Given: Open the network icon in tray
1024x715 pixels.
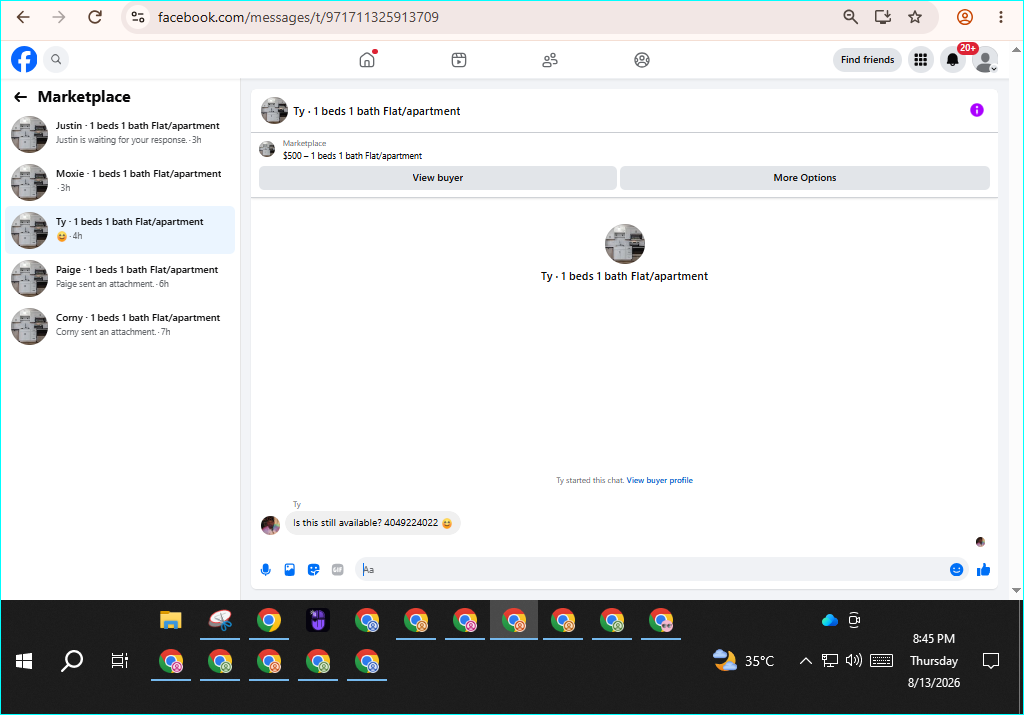Looking at the screenshot, I should pyautogui.click(x=829, y=661).
